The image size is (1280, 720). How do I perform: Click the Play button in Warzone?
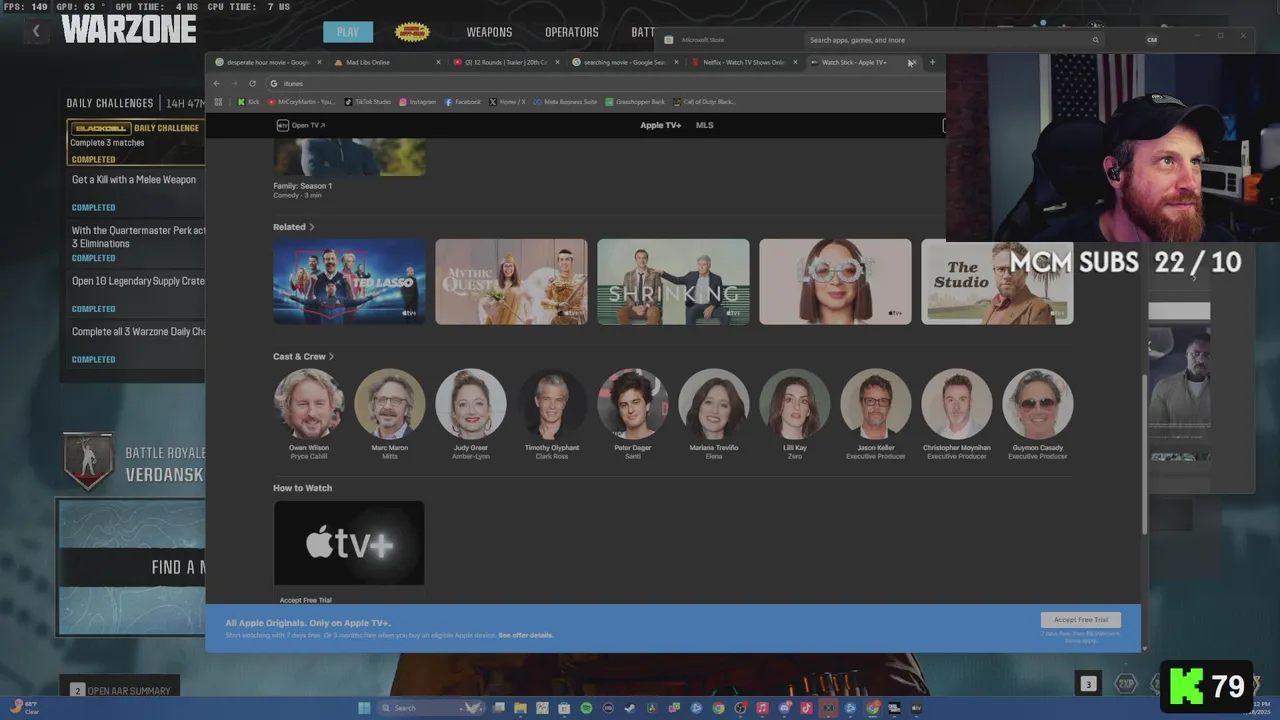[x=348, y=32]
